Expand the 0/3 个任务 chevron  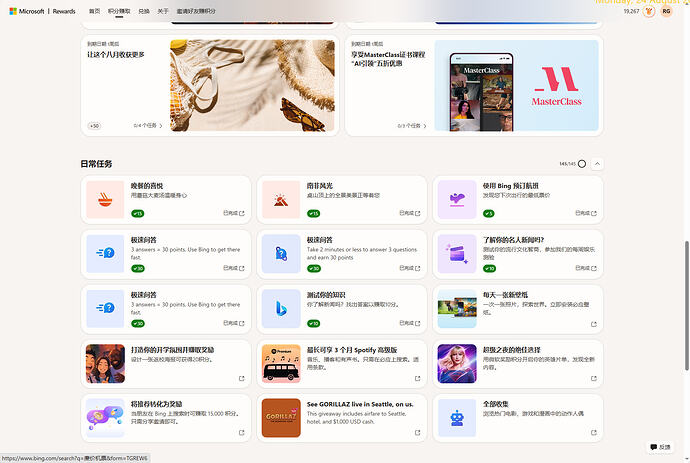click(425, 126)
